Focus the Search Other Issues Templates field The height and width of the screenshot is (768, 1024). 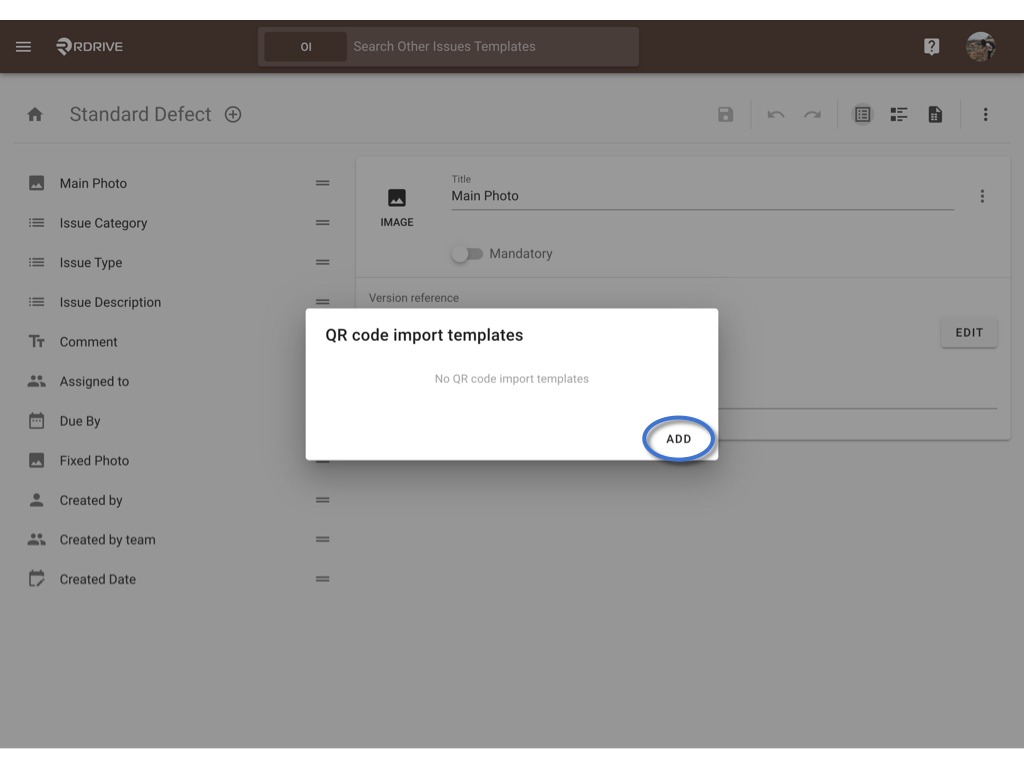(x=493, y=46)
